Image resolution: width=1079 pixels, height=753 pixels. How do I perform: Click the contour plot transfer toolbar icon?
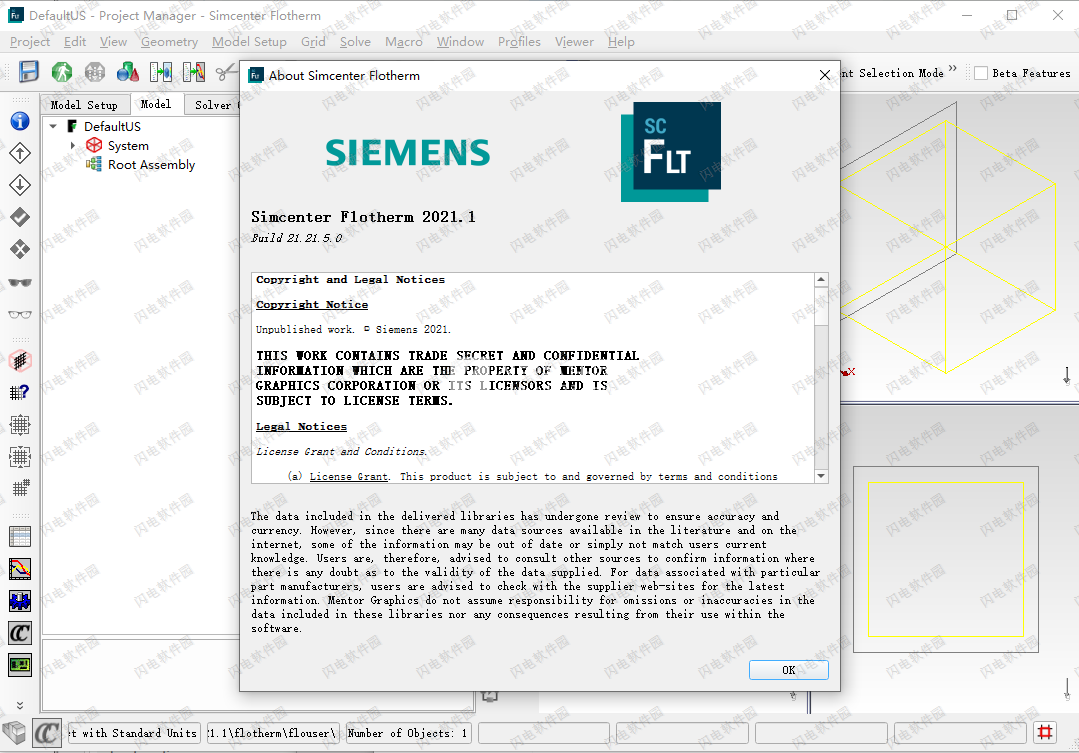click(x=161, y=72)
